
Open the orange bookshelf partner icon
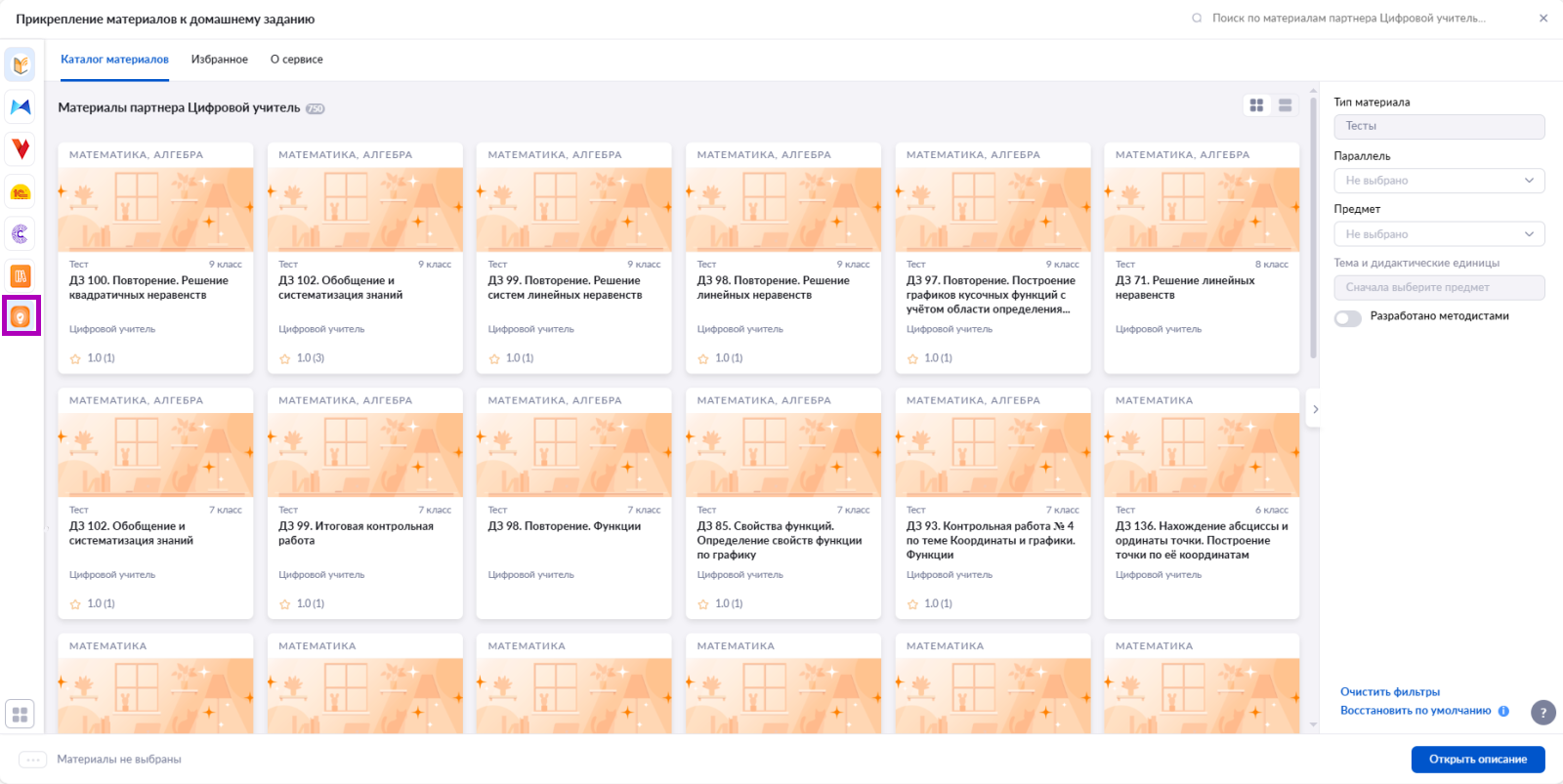point(21,276)
